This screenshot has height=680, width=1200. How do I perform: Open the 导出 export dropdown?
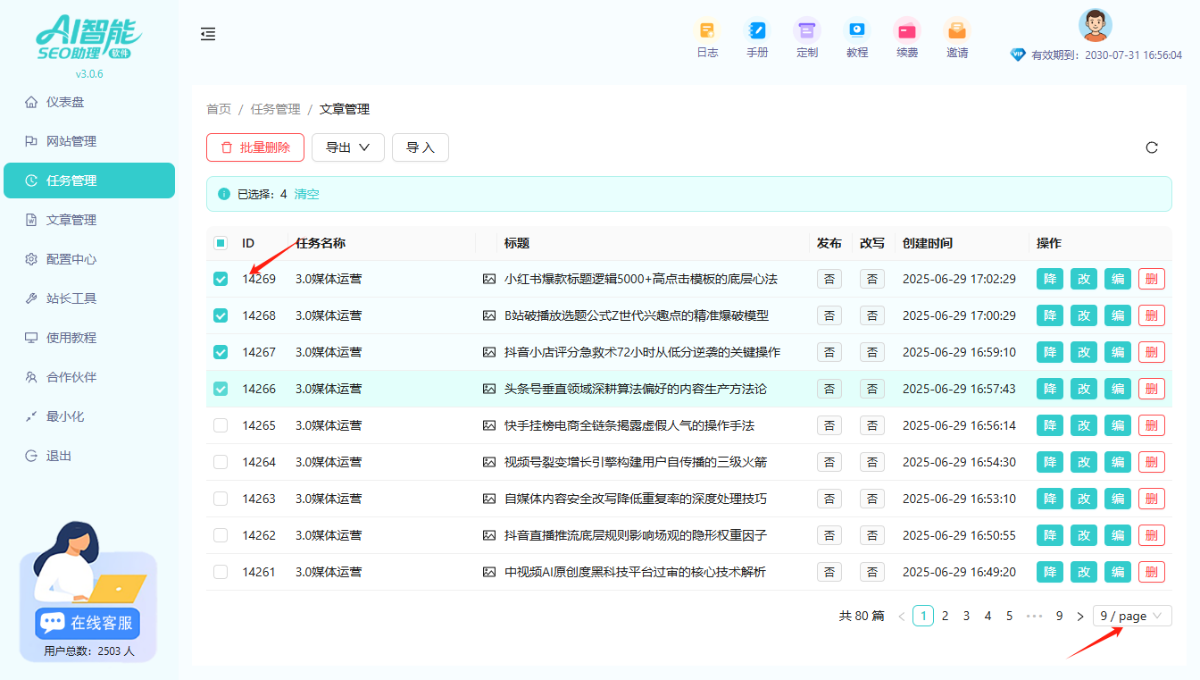pyautogui.click(x=348, y=147)
